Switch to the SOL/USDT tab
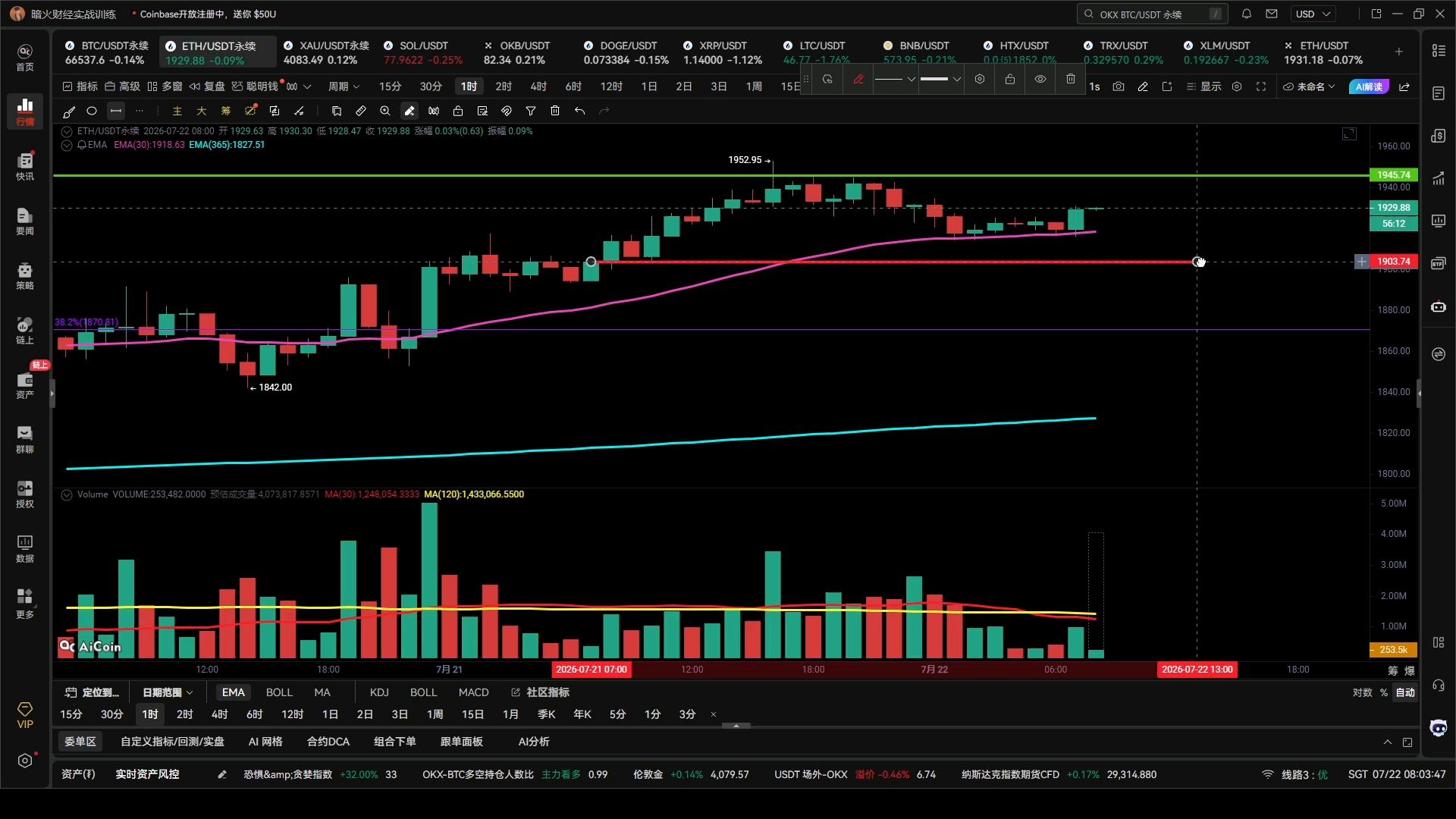Viewport: 1456px width, 819px height. point(423,52)
